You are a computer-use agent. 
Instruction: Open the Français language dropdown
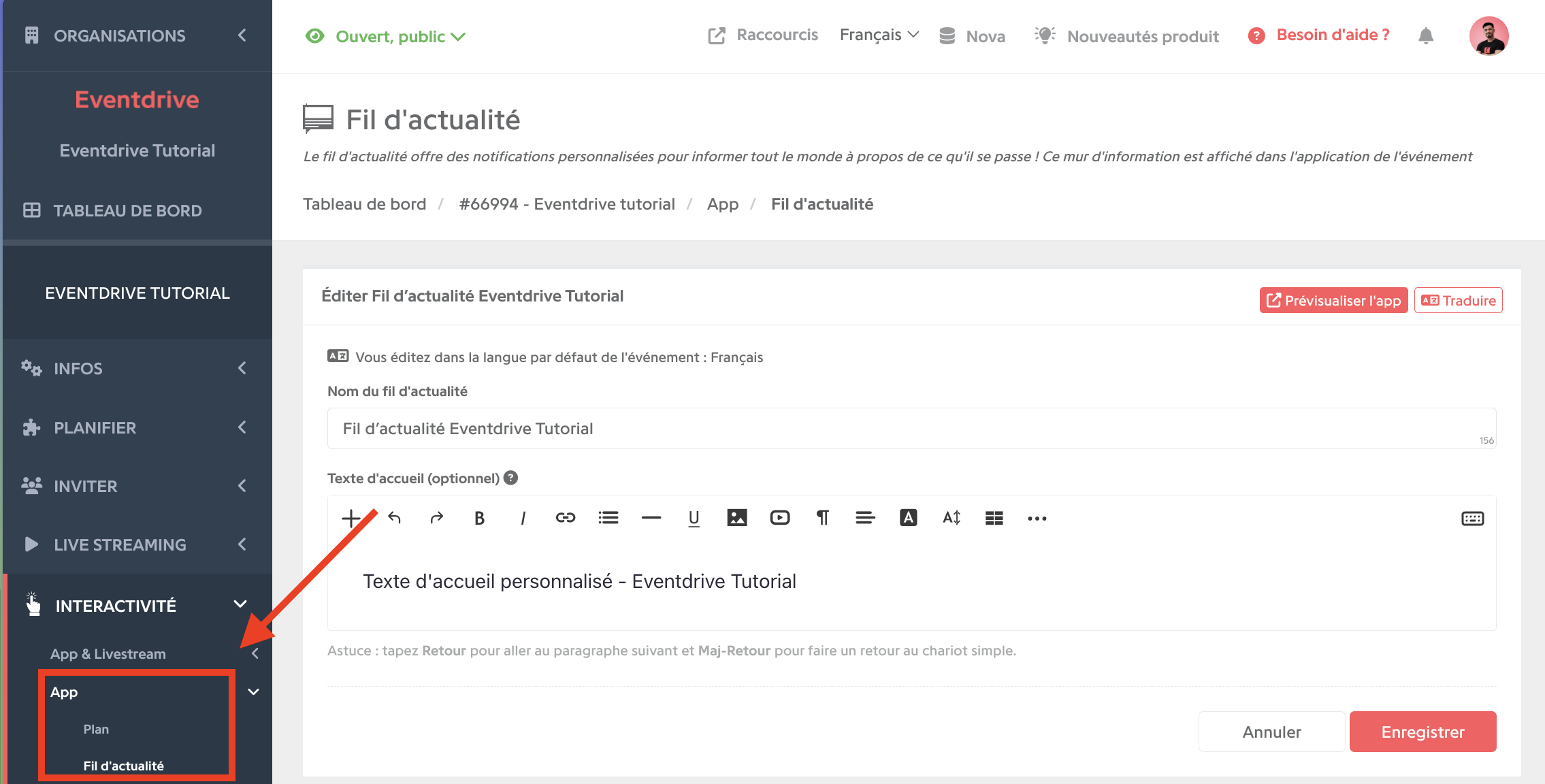879,35
